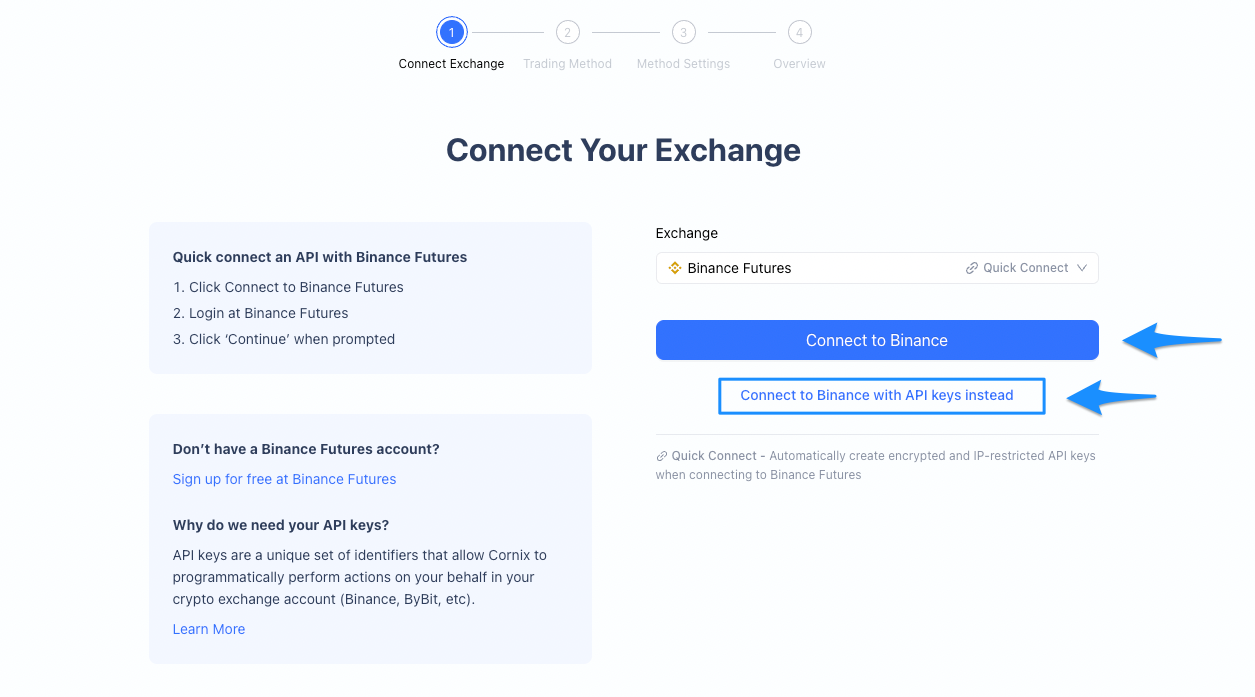Follow the Learn More link
1255x697 pixels.
[208, 629]
